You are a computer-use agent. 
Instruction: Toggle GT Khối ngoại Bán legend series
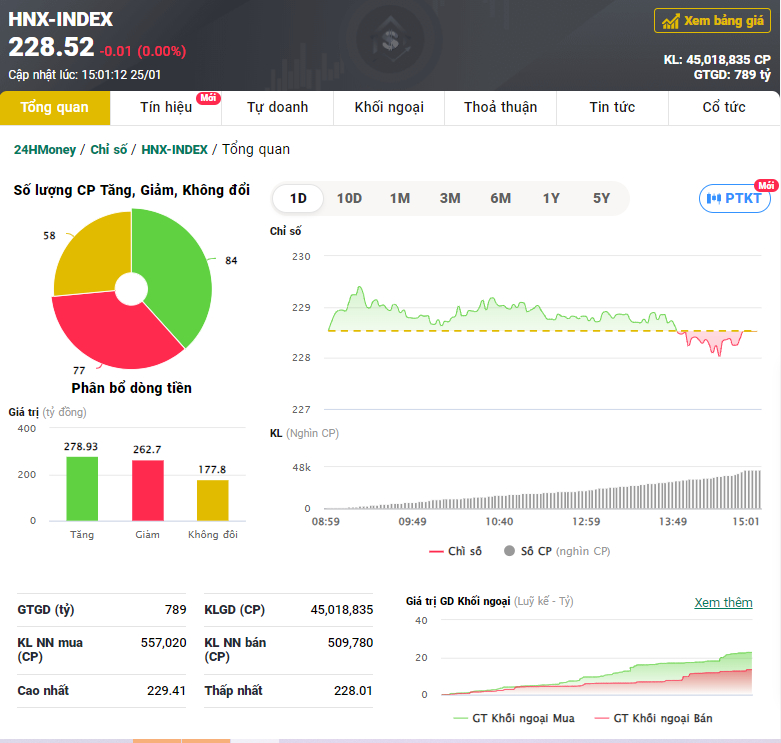point(653,718)
